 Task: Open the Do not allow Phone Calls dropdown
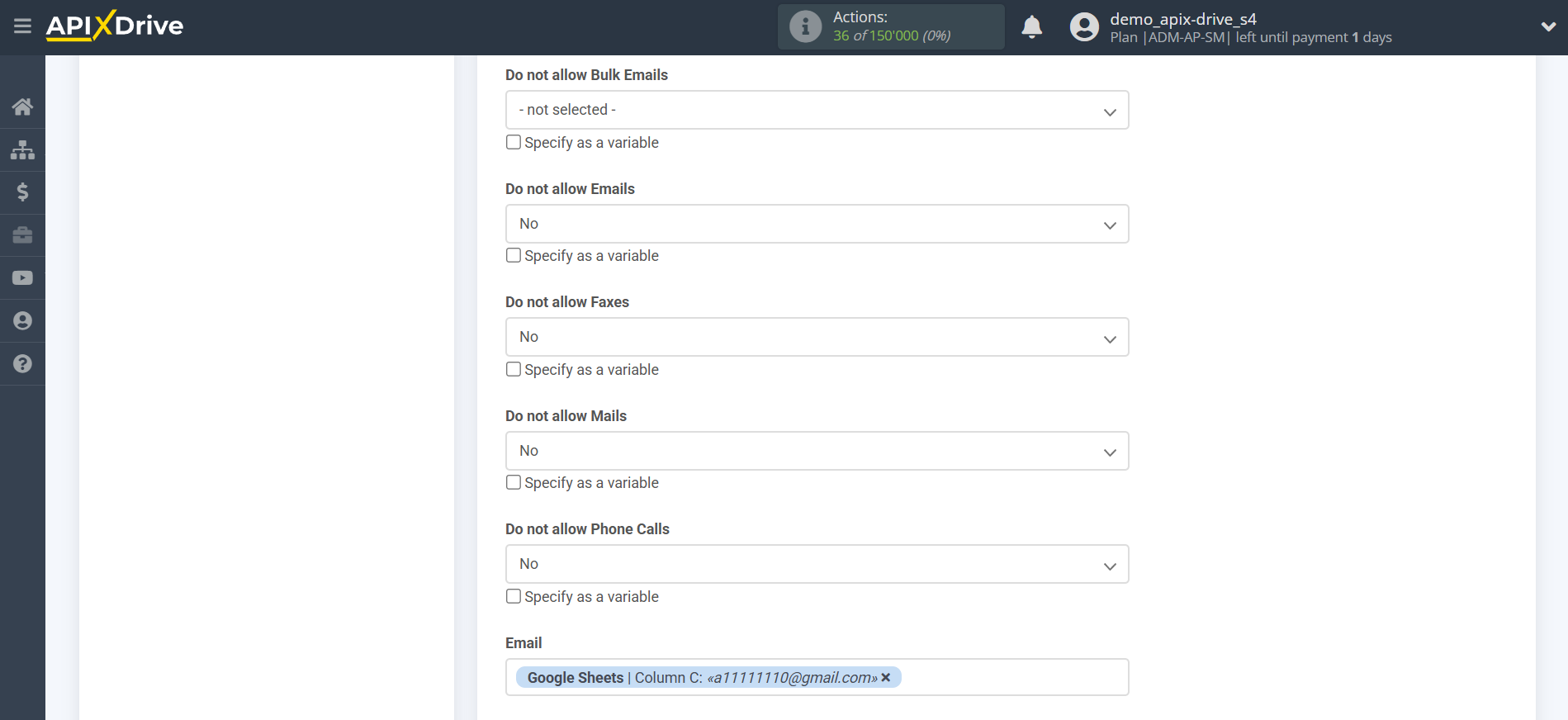pyautogui.click(x=817, y=564)
